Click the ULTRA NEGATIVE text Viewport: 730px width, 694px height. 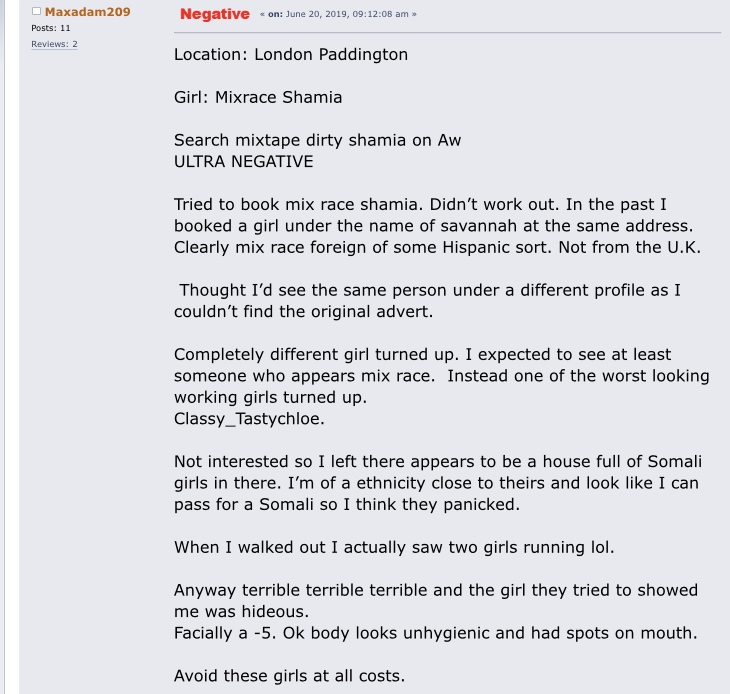pyautogui.click(x=243, y=162)
